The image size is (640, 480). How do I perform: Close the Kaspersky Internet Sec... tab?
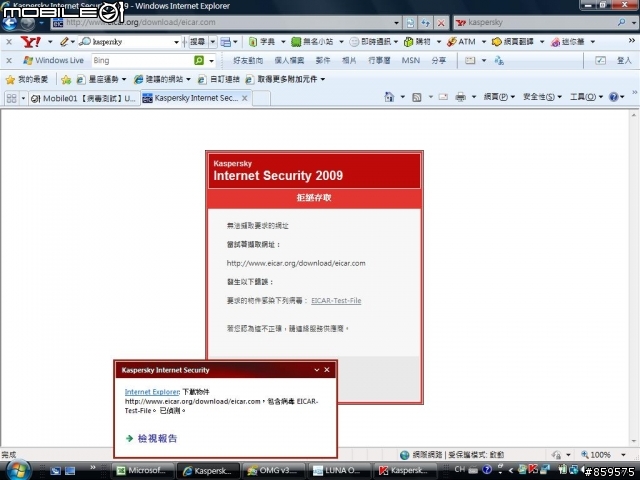244,98
